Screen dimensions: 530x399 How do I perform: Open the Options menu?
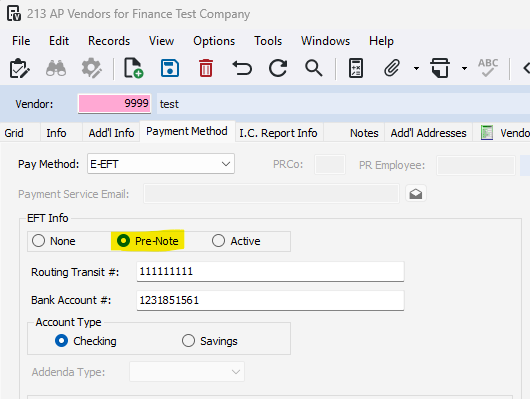(x=214, y=41)
